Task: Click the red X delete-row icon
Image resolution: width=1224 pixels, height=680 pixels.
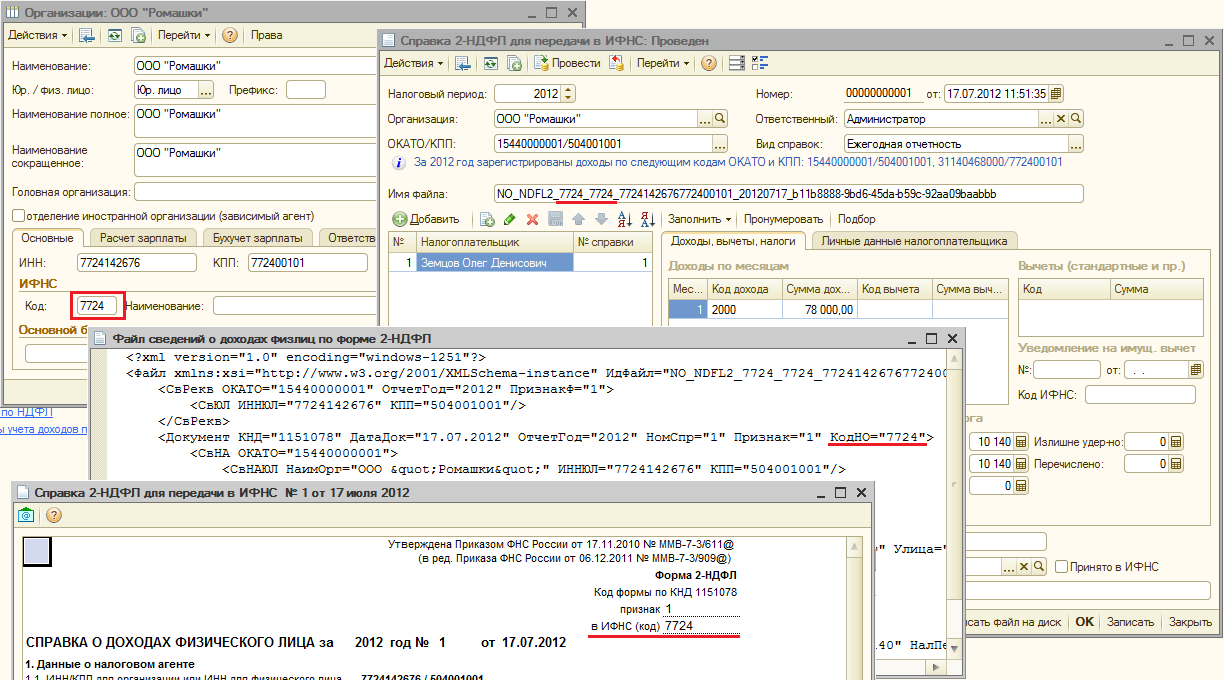Action: (532, 219)
